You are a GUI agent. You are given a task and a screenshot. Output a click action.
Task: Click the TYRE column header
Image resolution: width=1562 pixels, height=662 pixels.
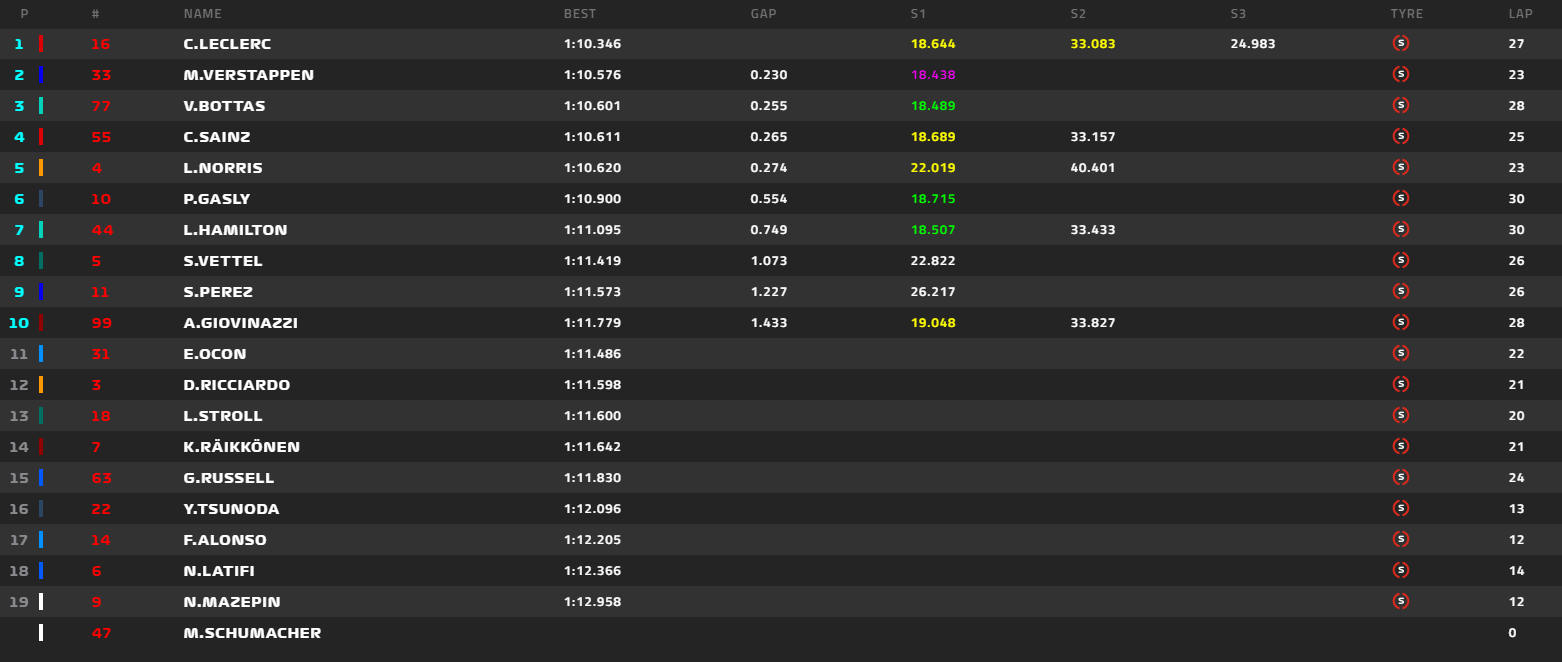tap(1406, 14)
